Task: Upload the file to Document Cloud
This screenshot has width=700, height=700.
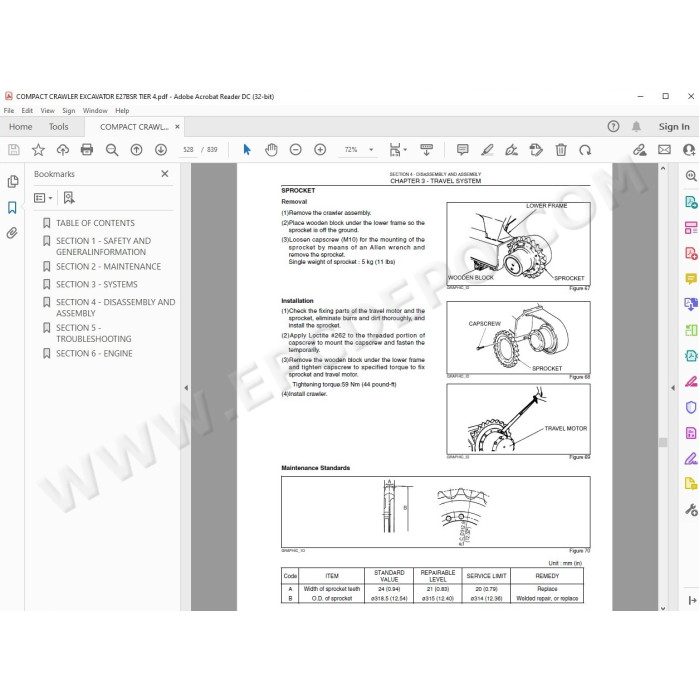Action: click(x=62, y=150)
